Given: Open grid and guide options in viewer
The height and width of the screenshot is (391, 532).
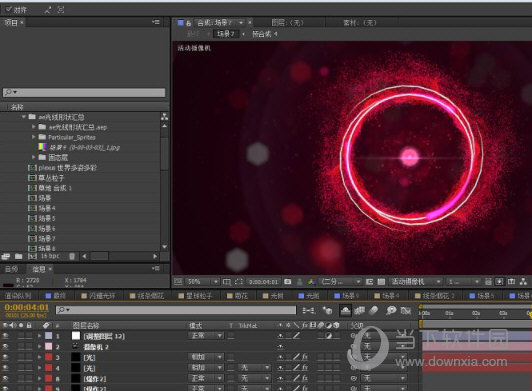Looking at the screenshot, I should [x=227, y=282].
